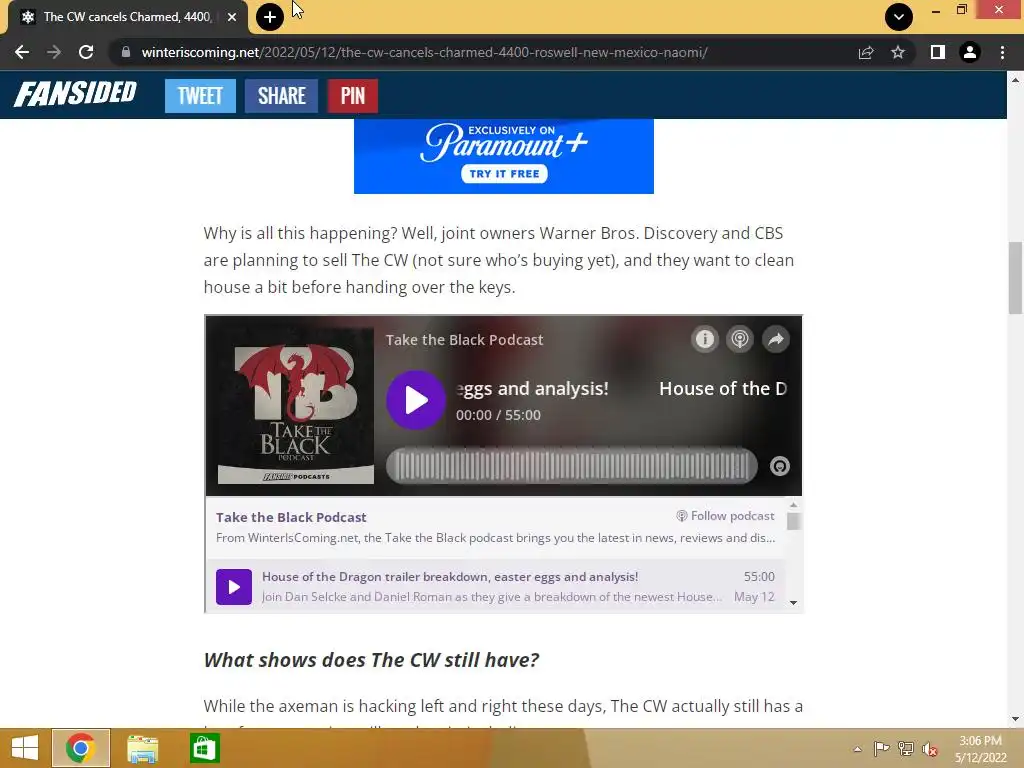The image size is (1024, 768).
Task: Click the episode duration 55:00 in list
Action: 759,577
